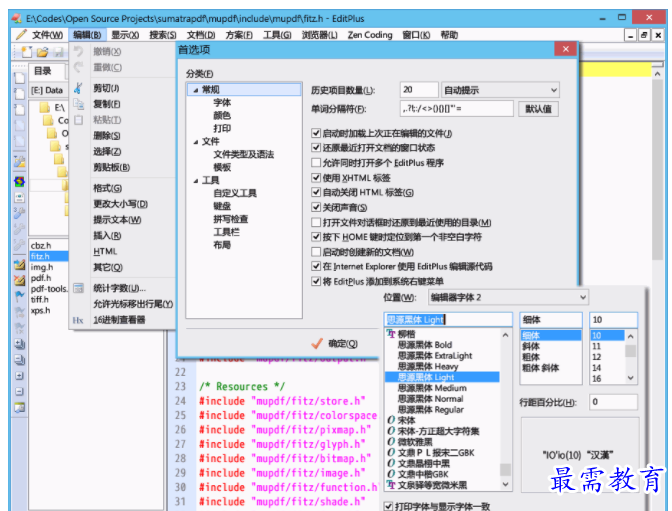Click the Paste clipboard icon in edit menu

click(x=78, y=120)
